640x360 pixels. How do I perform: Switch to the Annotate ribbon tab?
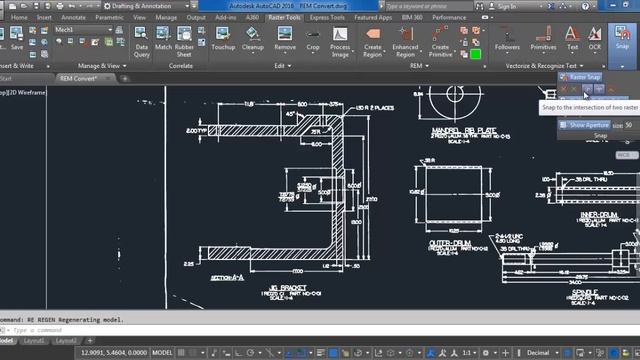73,18
